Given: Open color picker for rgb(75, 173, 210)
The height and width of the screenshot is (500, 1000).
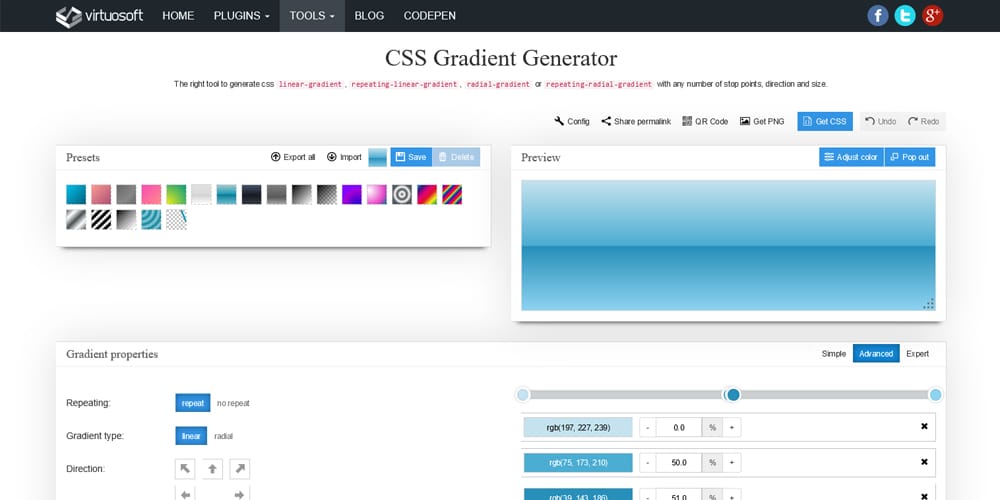Looking at the screenshot, I should [578, 463].
